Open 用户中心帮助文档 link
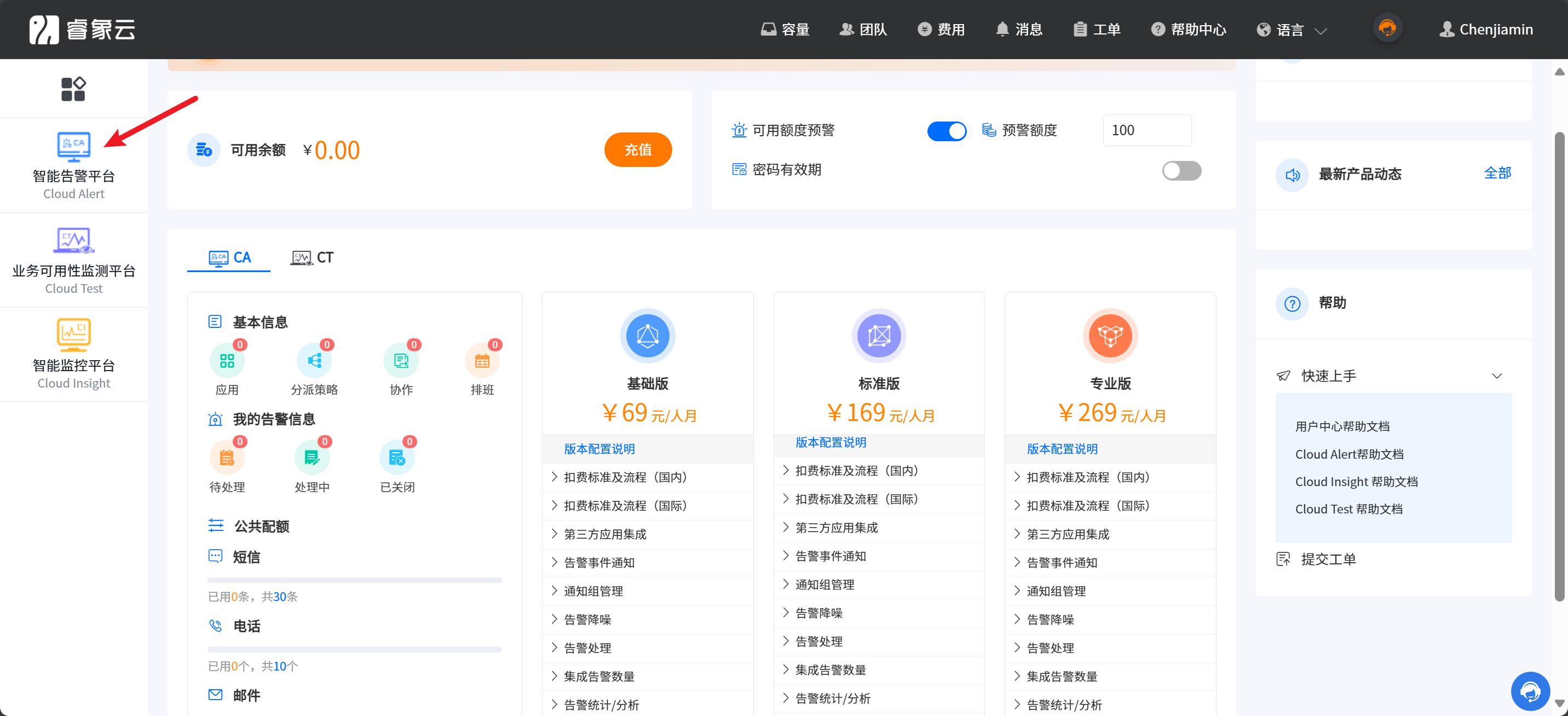 coord(1342,426)
